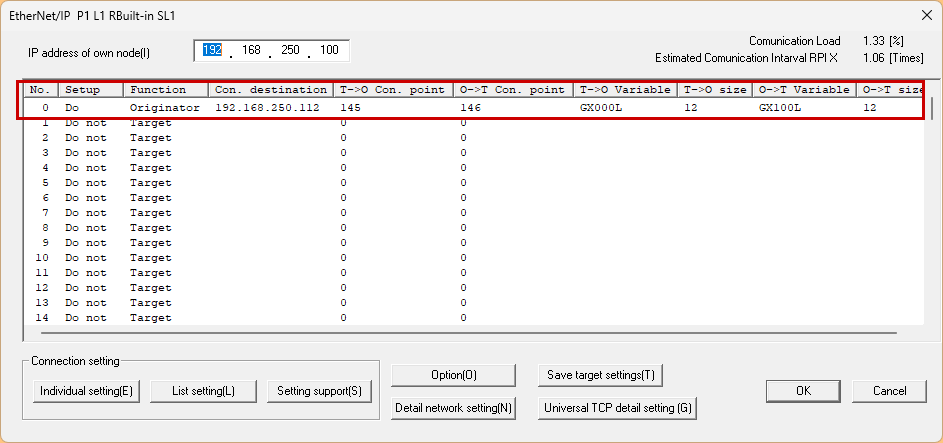943x443 pixels.
Task: Click the IP octet field showing 250
Action: click(290, 50)
